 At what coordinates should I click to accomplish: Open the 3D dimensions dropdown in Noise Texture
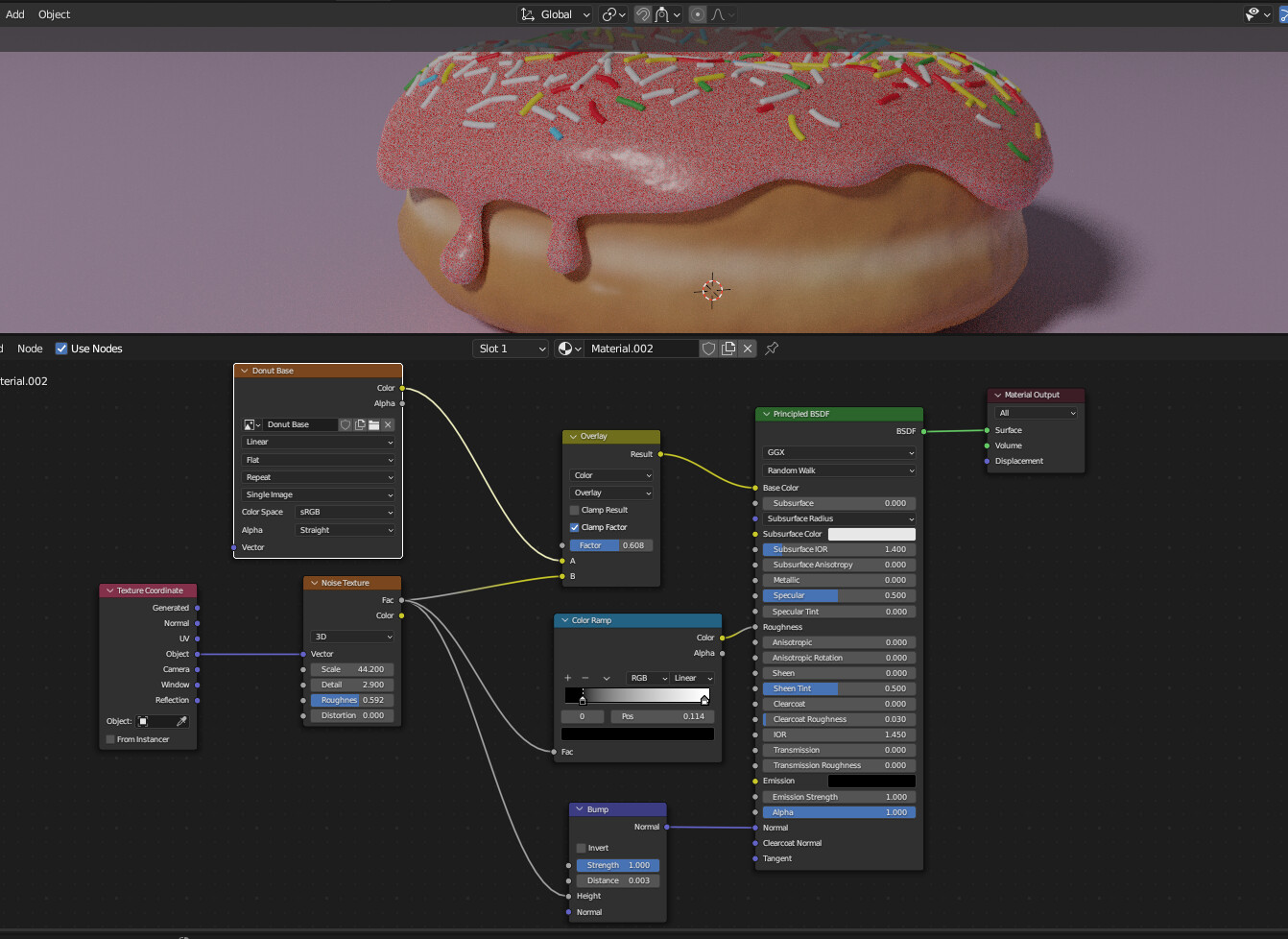click(353, 637)
